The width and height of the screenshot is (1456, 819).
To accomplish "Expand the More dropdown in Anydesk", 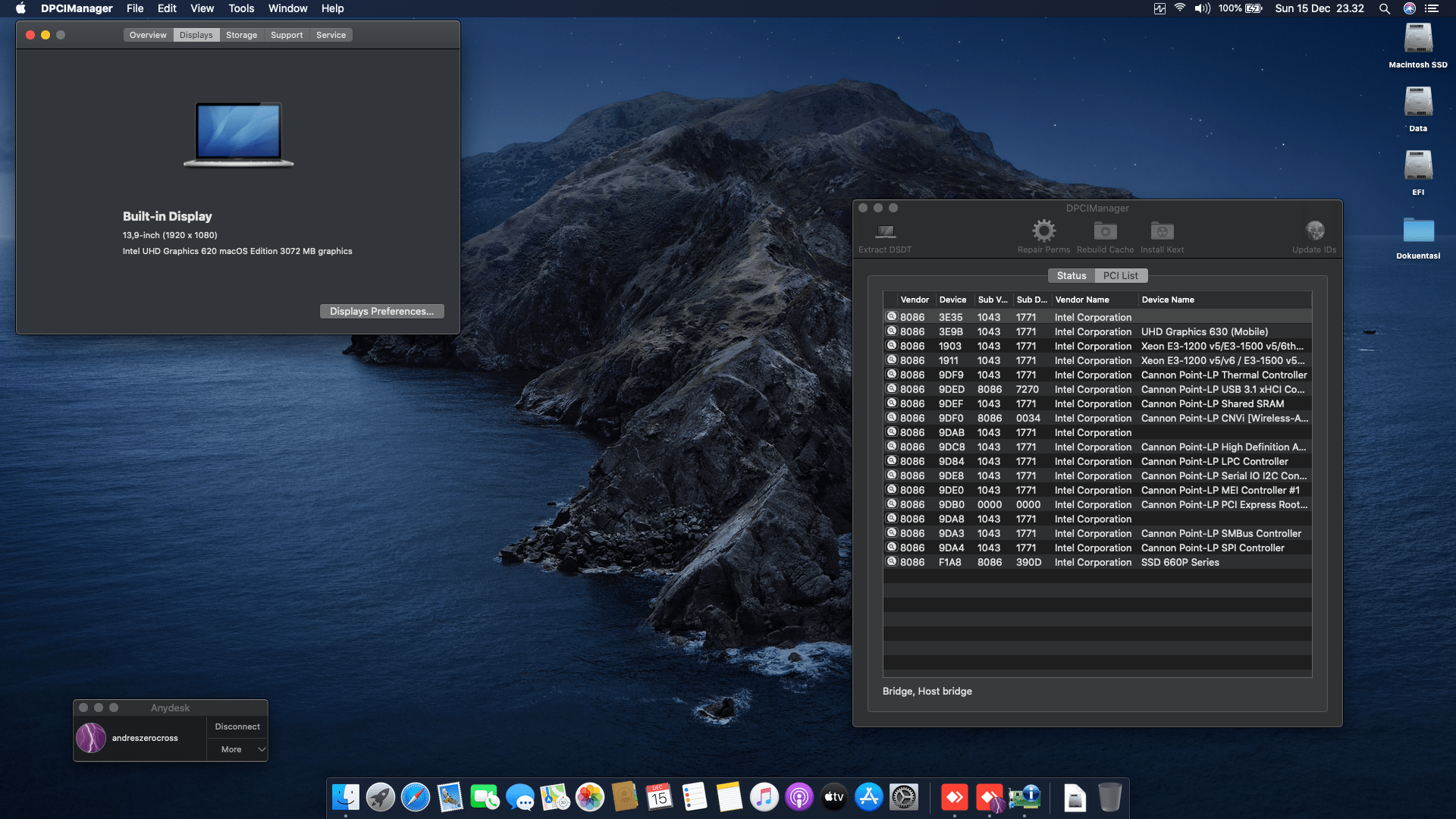I will pos(237,749).
